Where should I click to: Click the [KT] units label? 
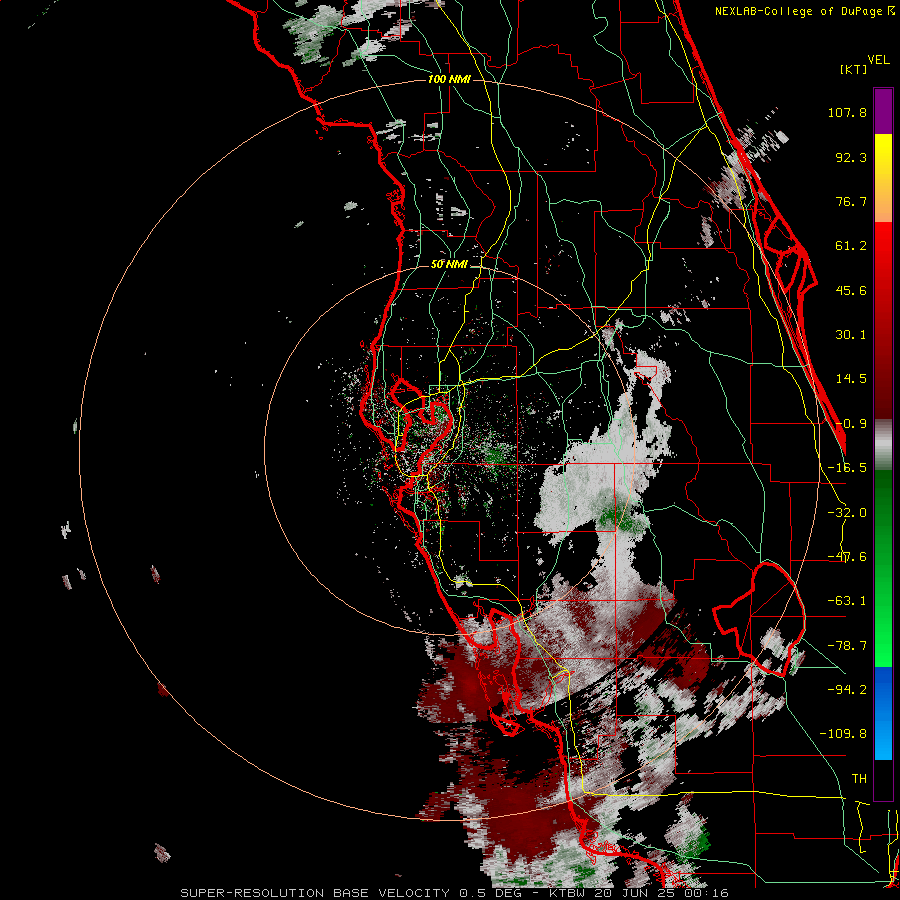854,69
